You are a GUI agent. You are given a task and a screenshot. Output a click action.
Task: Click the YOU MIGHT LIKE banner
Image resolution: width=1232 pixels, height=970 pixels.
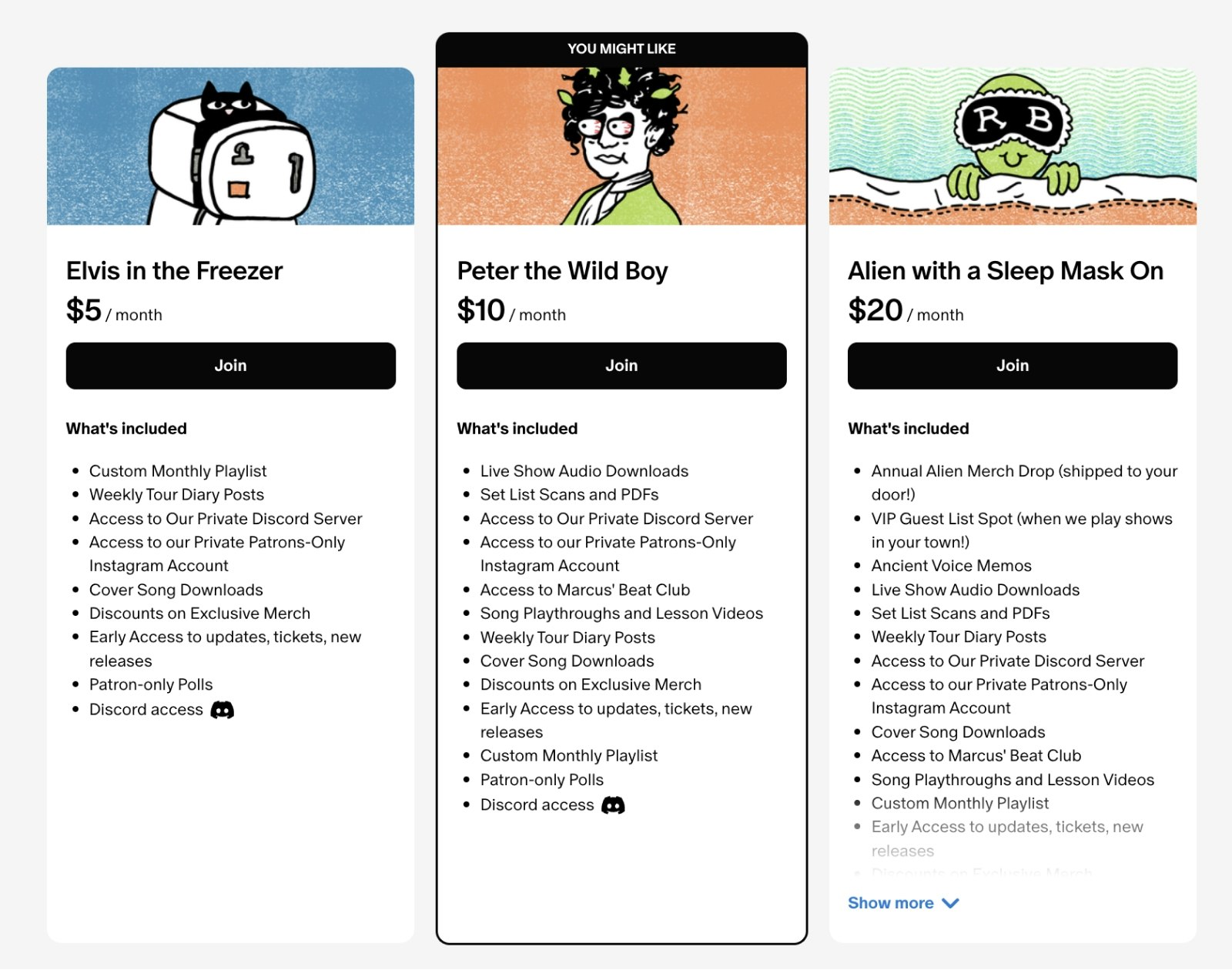pos(621,48)
